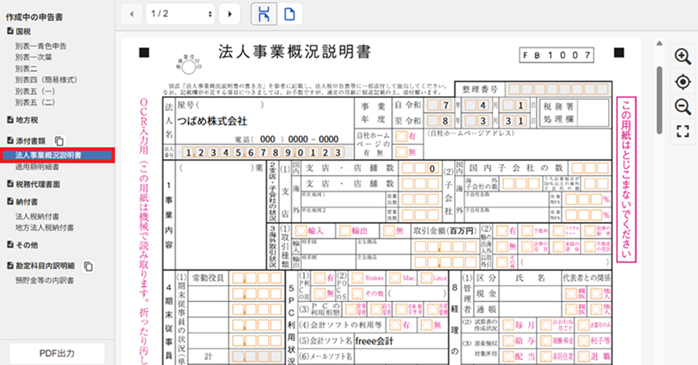Select single page view icon

[289, 14]
